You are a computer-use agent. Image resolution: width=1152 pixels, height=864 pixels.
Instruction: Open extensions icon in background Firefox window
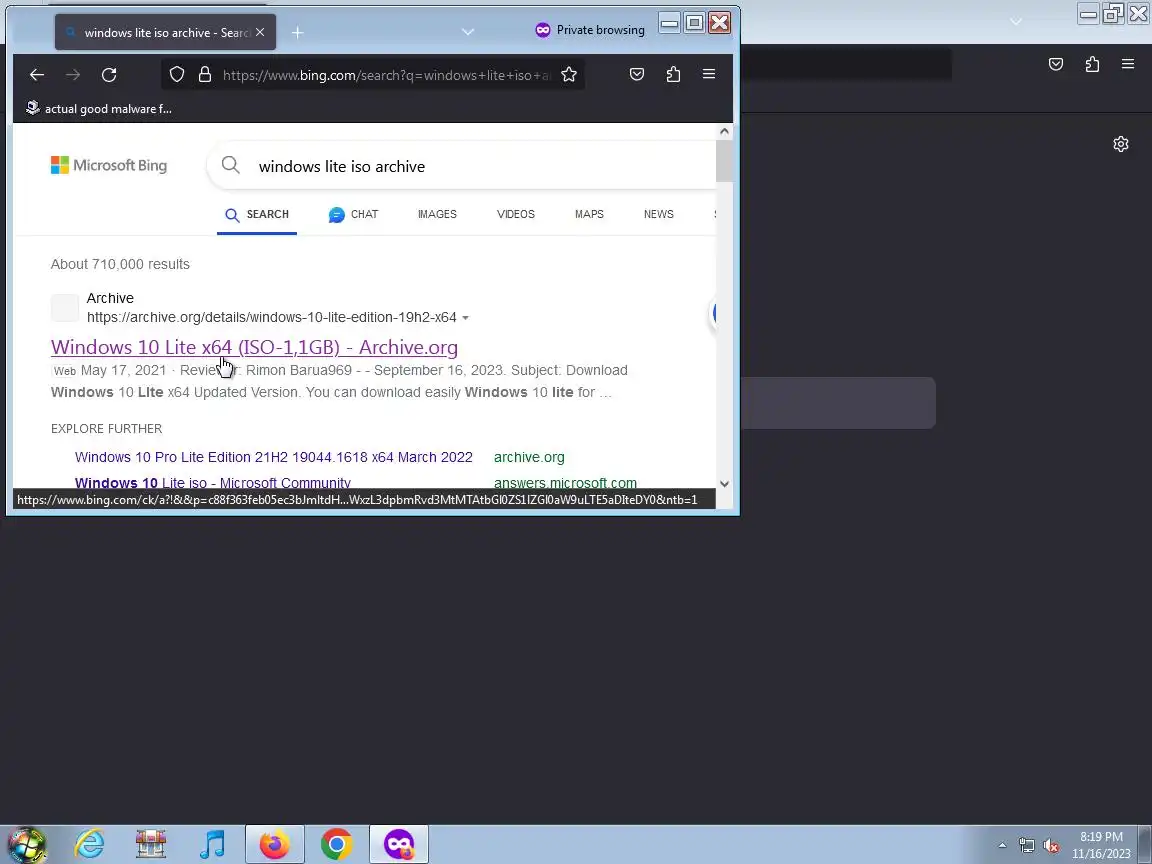pos(1092,65)
